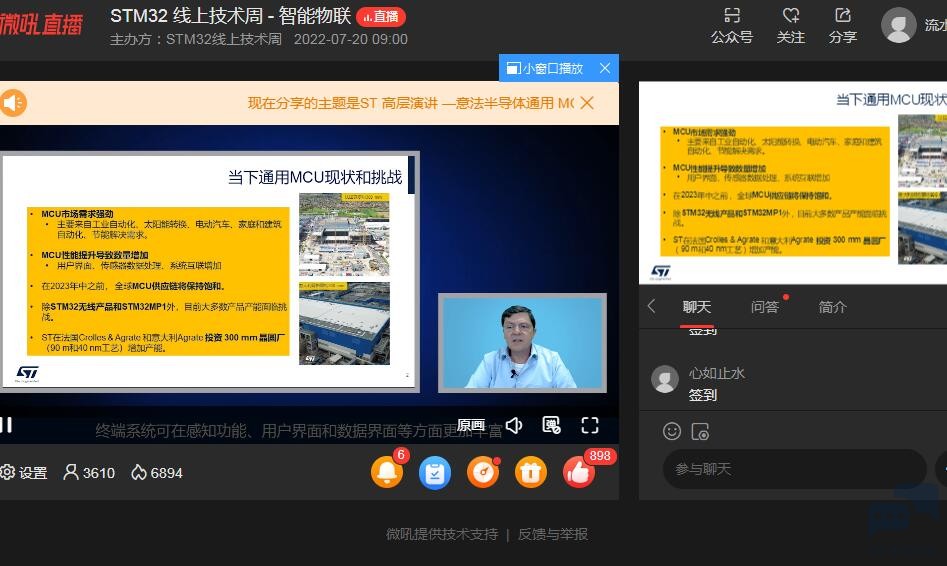
Task: Click the 3610 viewer count
Action: point(89,472)
